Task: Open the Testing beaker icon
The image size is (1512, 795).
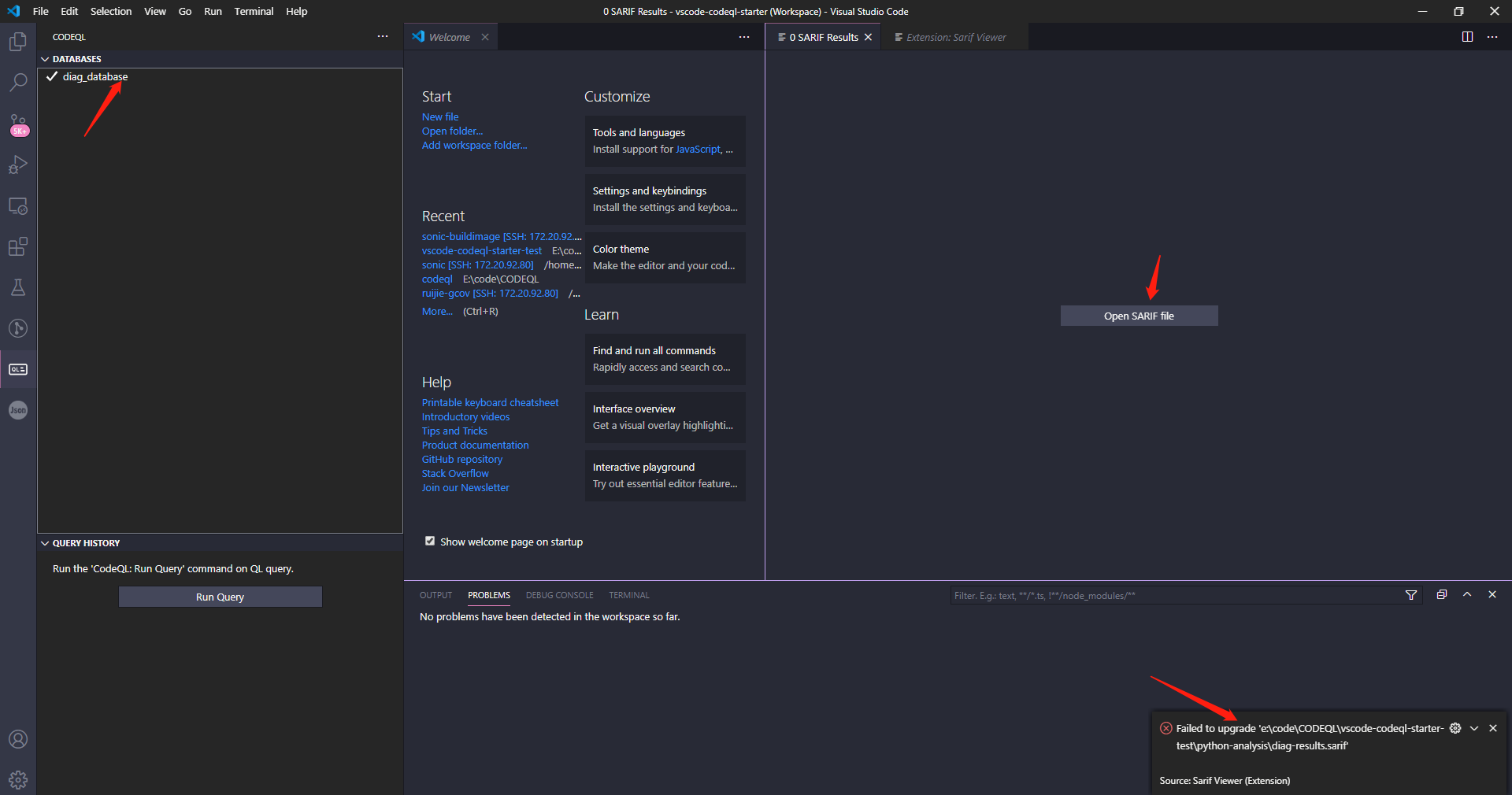Action: [x=17, y=287]
